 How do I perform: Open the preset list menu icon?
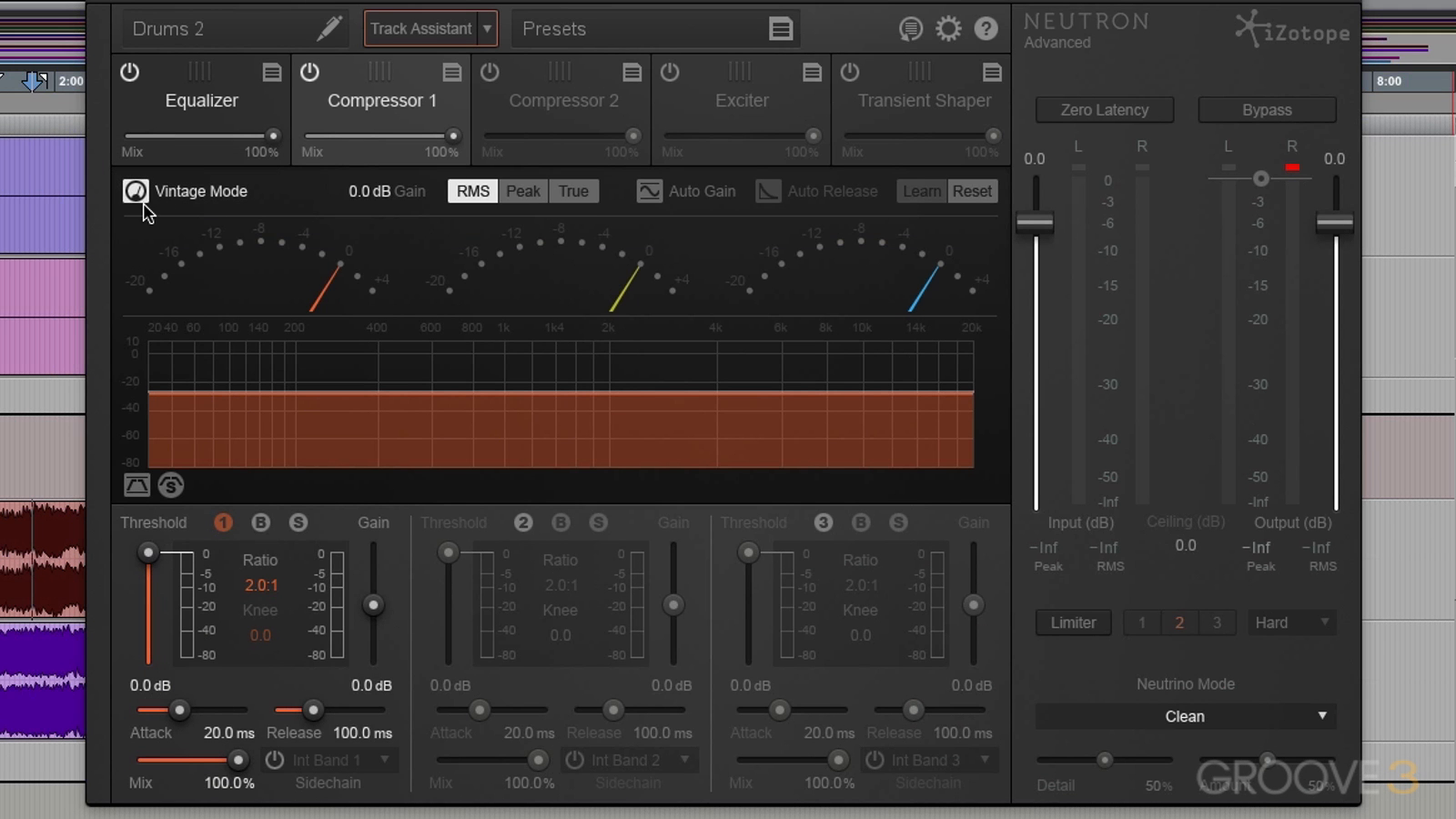pos(780,29)
